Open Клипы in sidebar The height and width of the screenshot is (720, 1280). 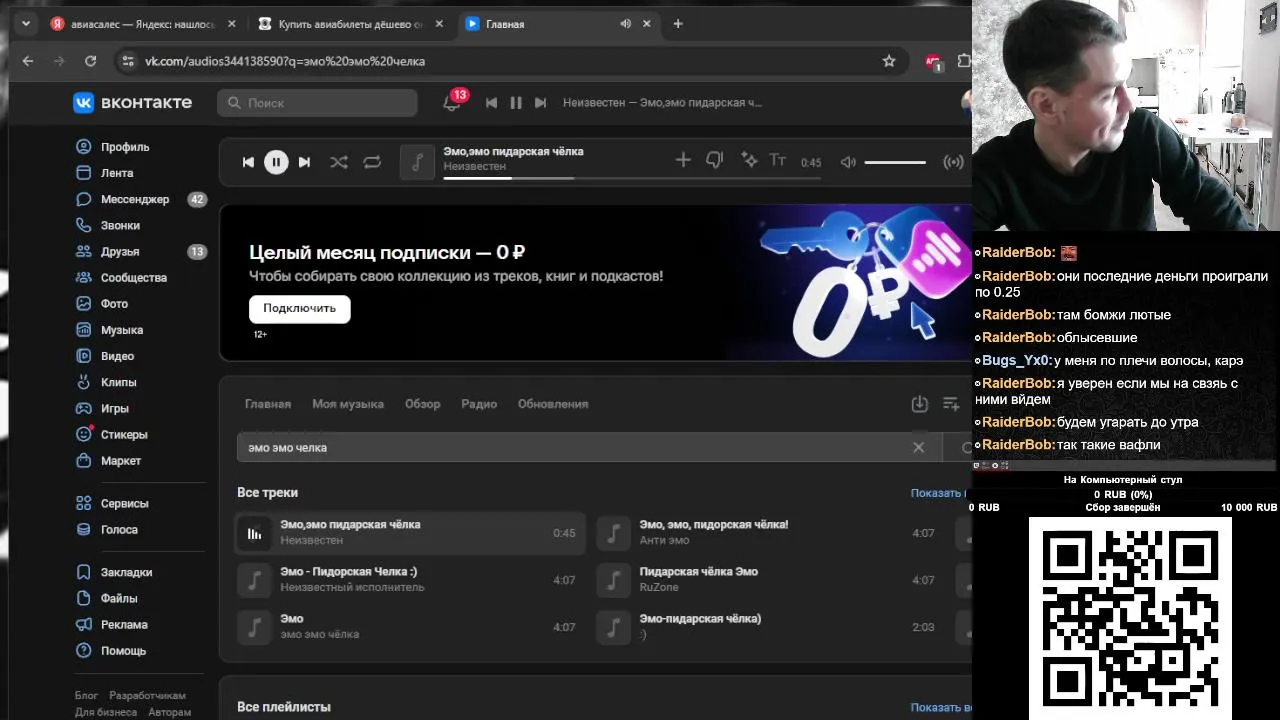point(118,382)
